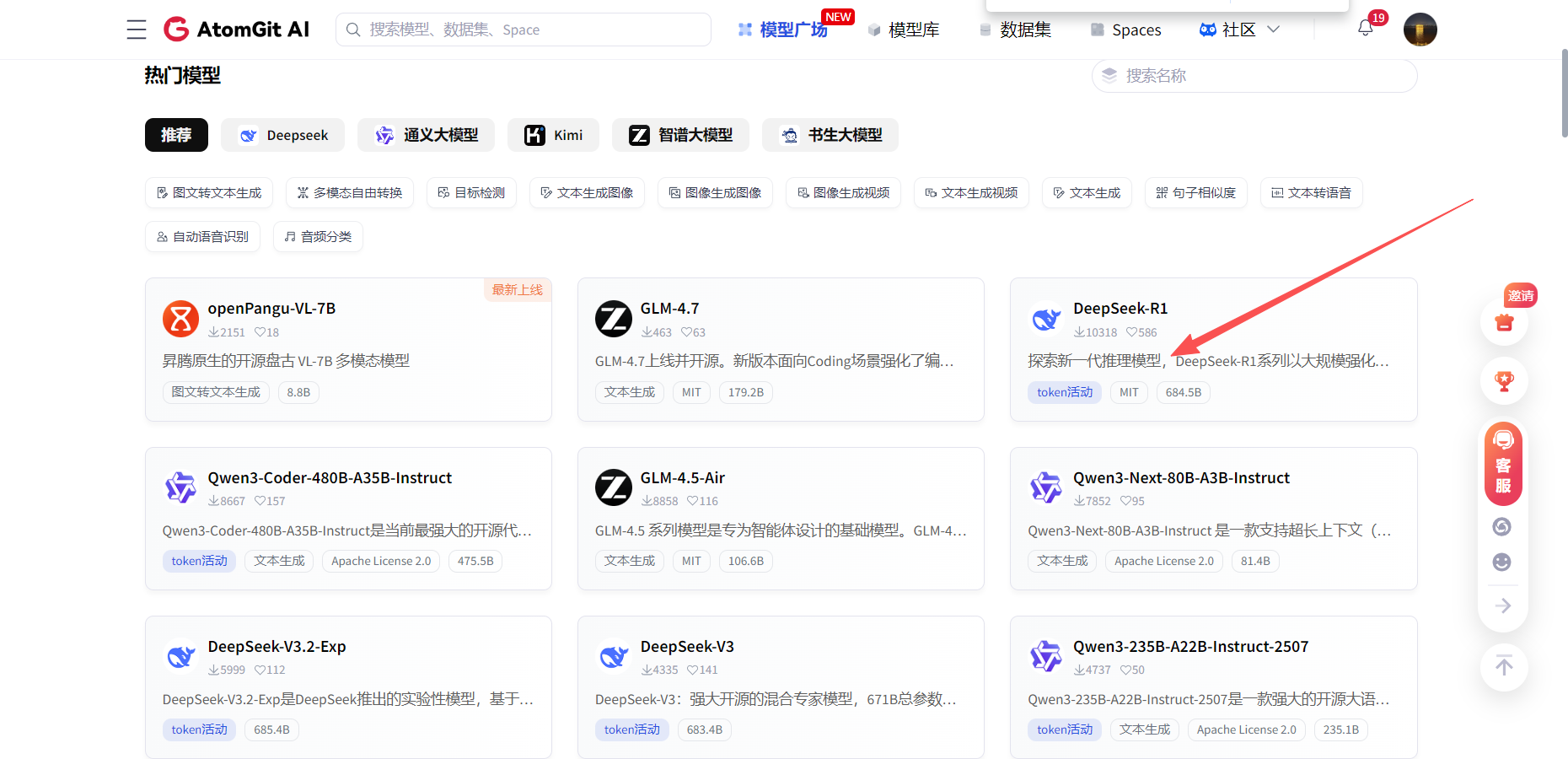Click the heart icon on DeepSeek-R1 card

point(1131,332)
